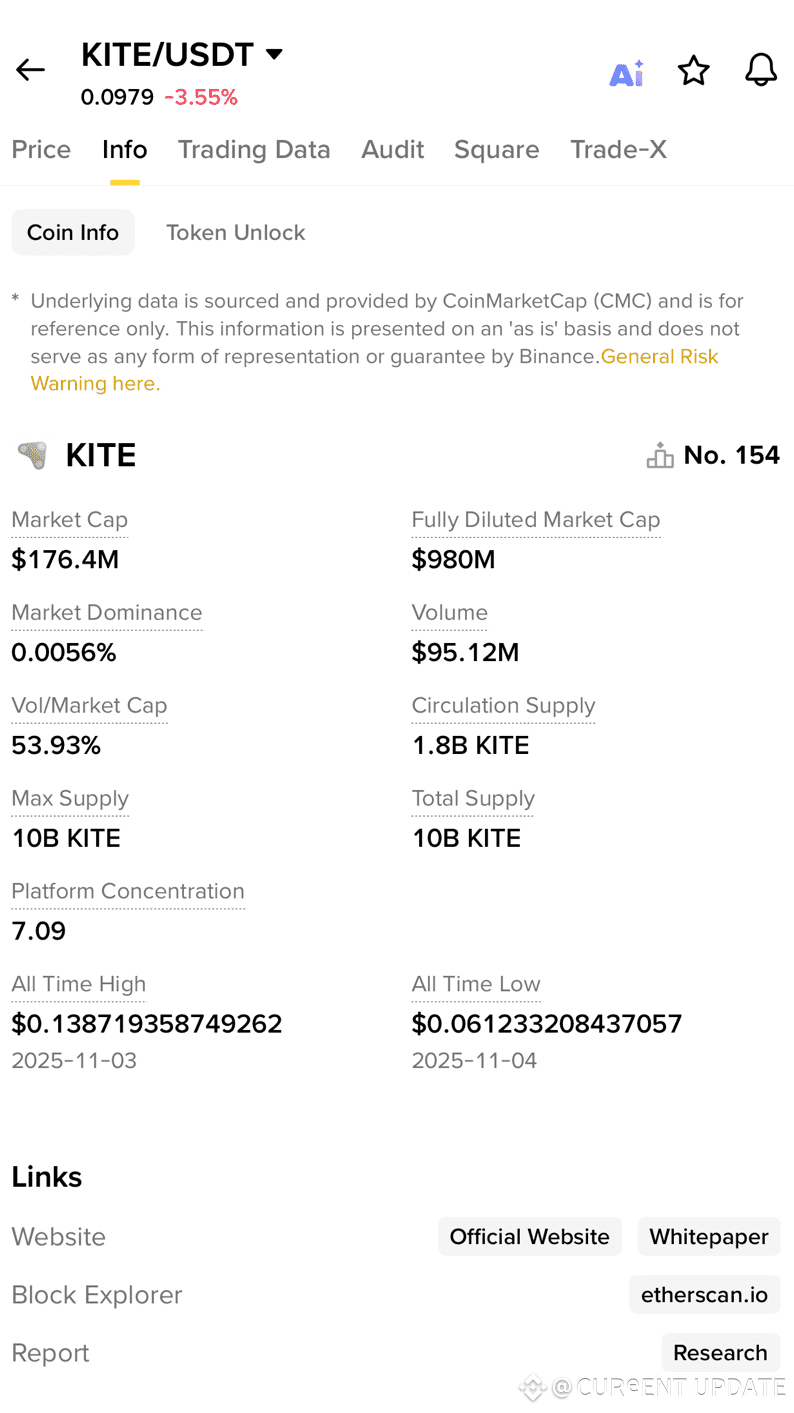Open price alert bell icon

tap(761, 70)
